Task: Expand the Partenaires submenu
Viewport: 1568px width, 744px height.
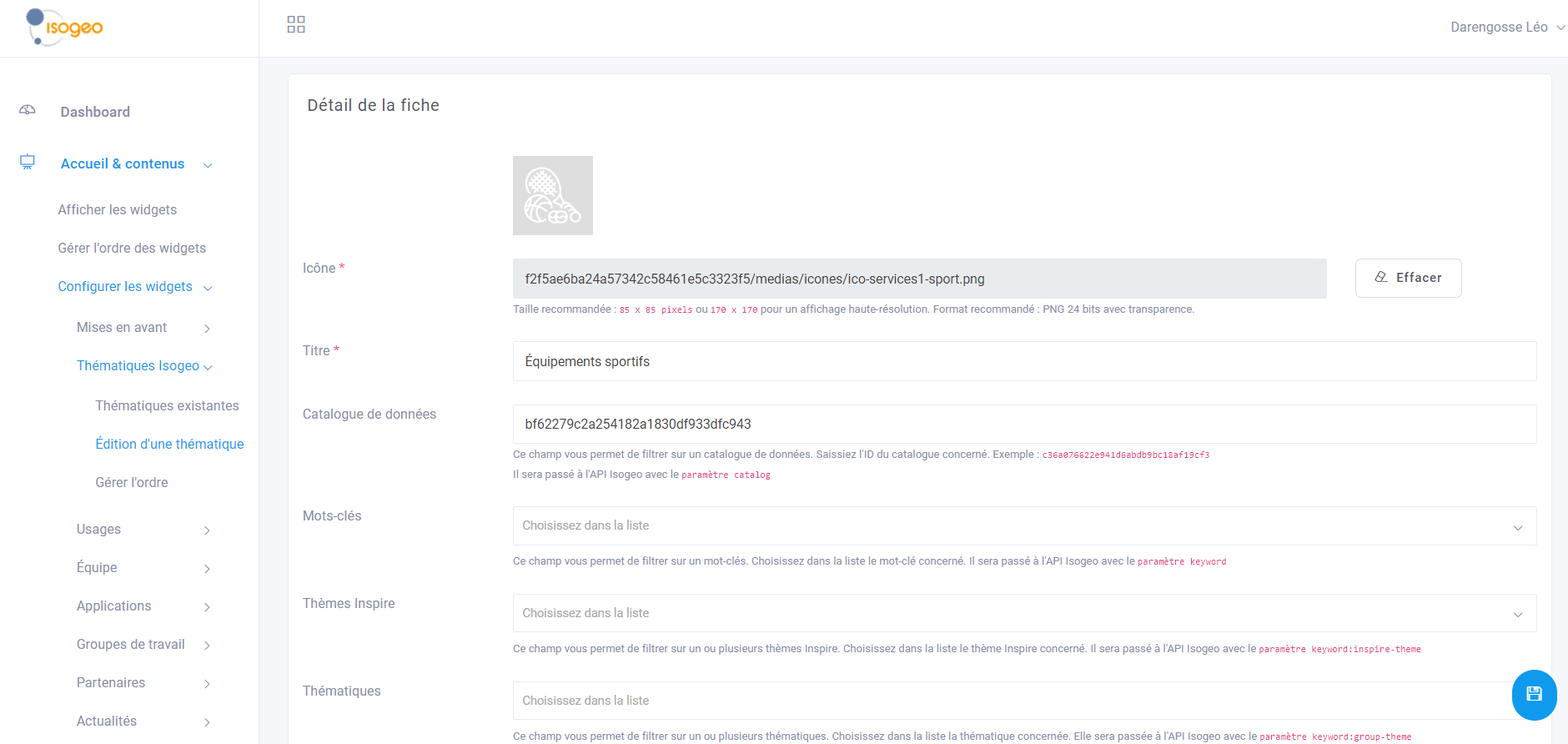Action: point(143,683)
